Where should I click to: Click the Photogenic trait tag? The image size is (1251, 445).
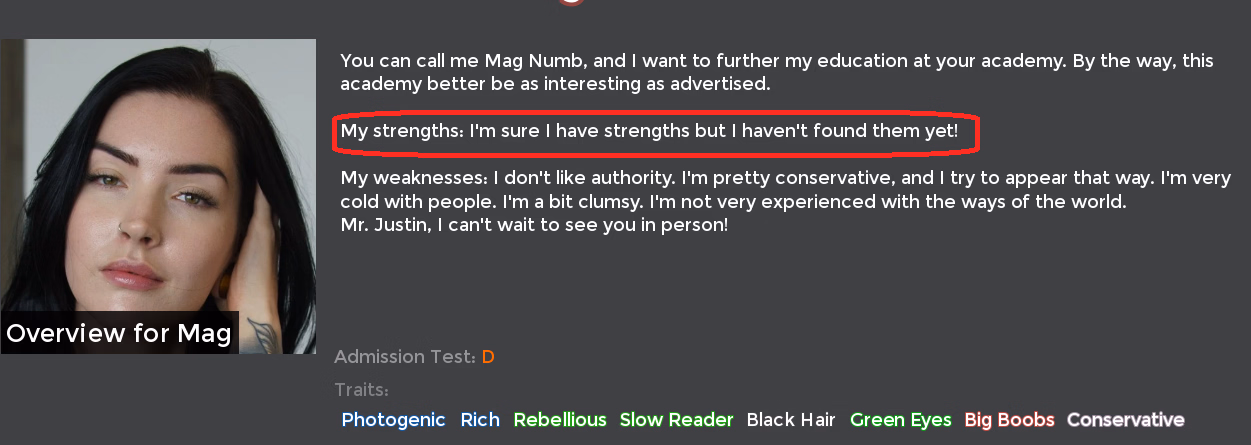coord(393,420)
